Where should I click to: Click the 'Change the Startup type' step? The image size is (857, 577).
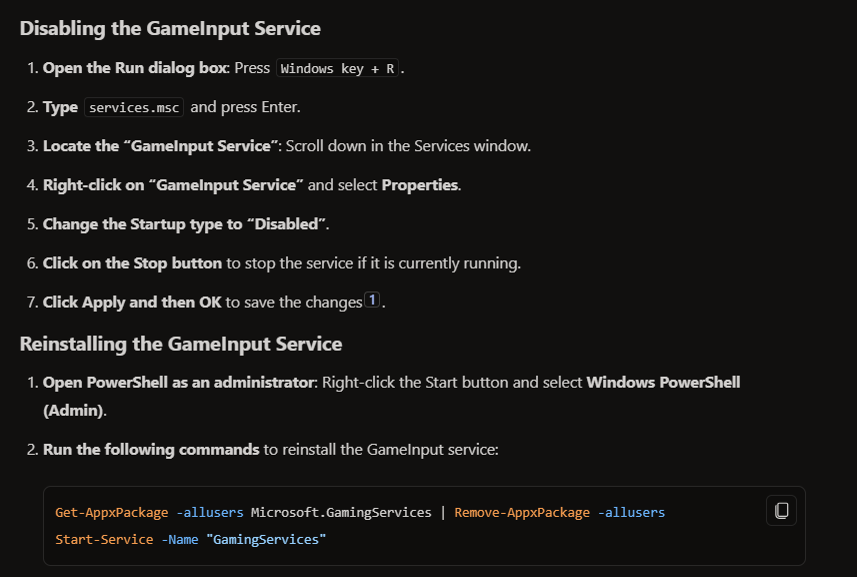(x=185, y=225)
